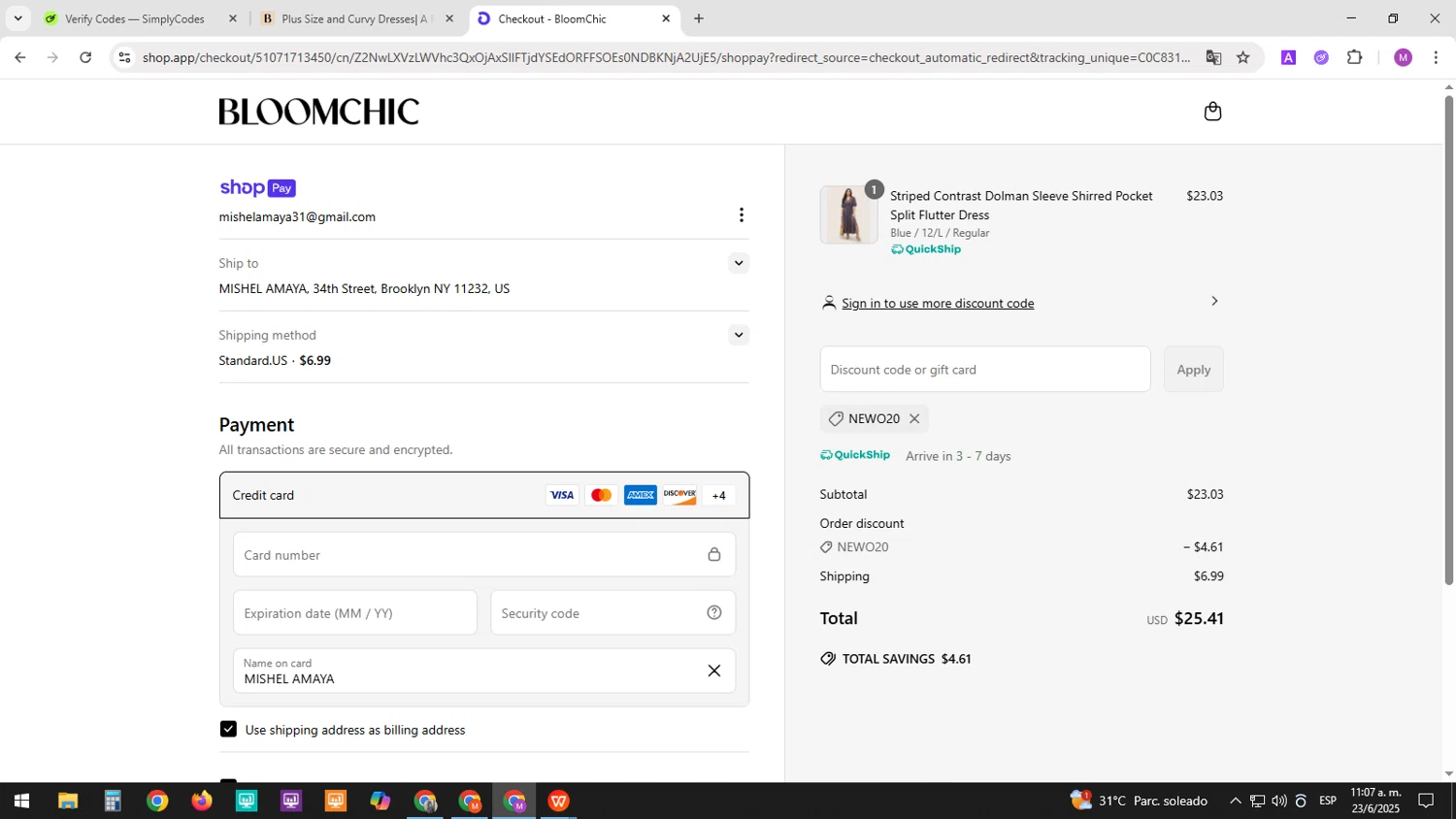Click the BloomChic logo
This screenshot has height=819, width=1456.
[x=318, y=112]
